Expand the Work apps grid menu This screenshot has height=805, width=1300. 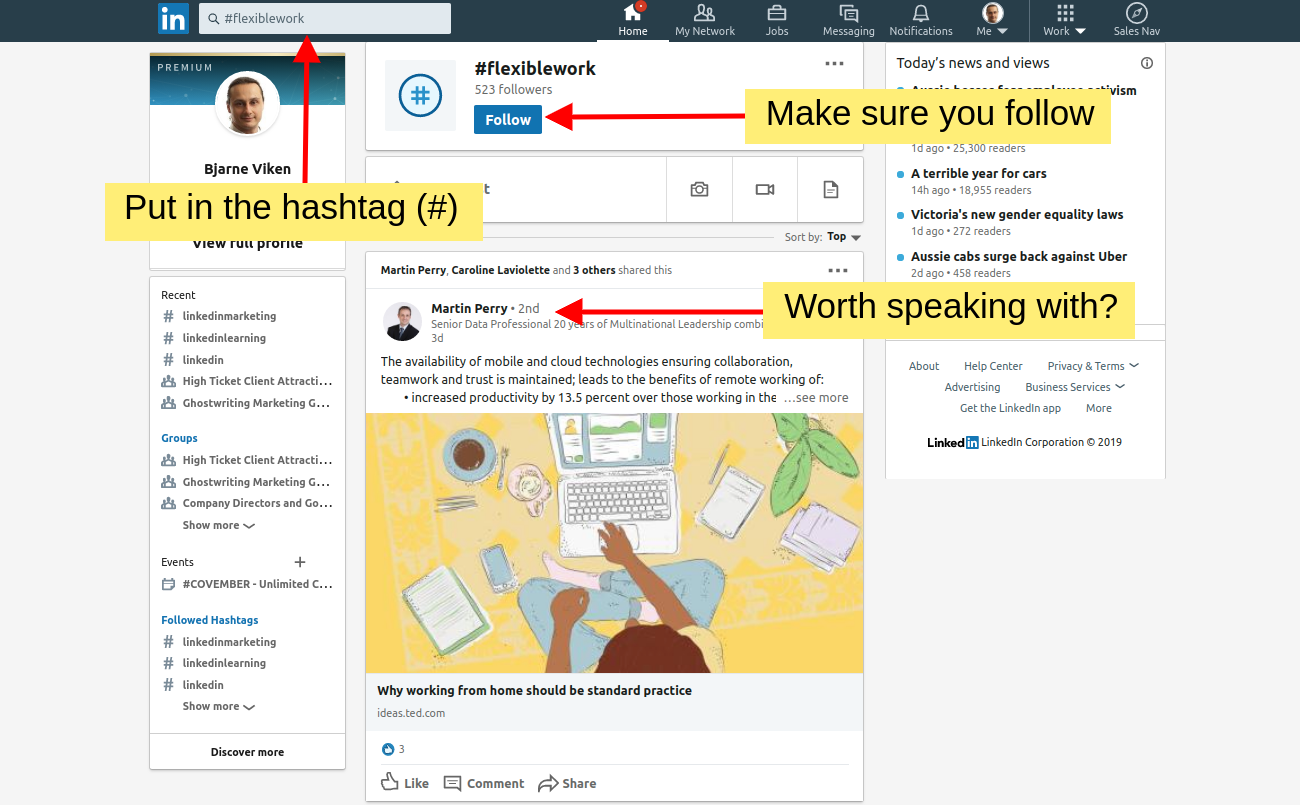coord(1065,21)
